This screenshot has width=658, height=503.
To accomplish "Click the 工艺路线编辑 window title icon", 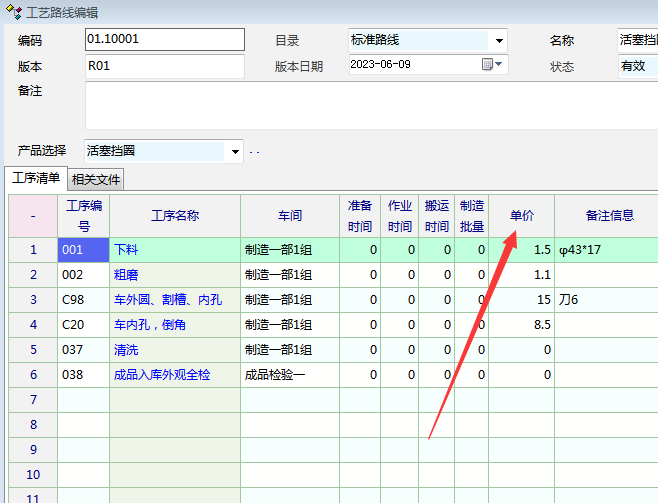I will [11, 11].
